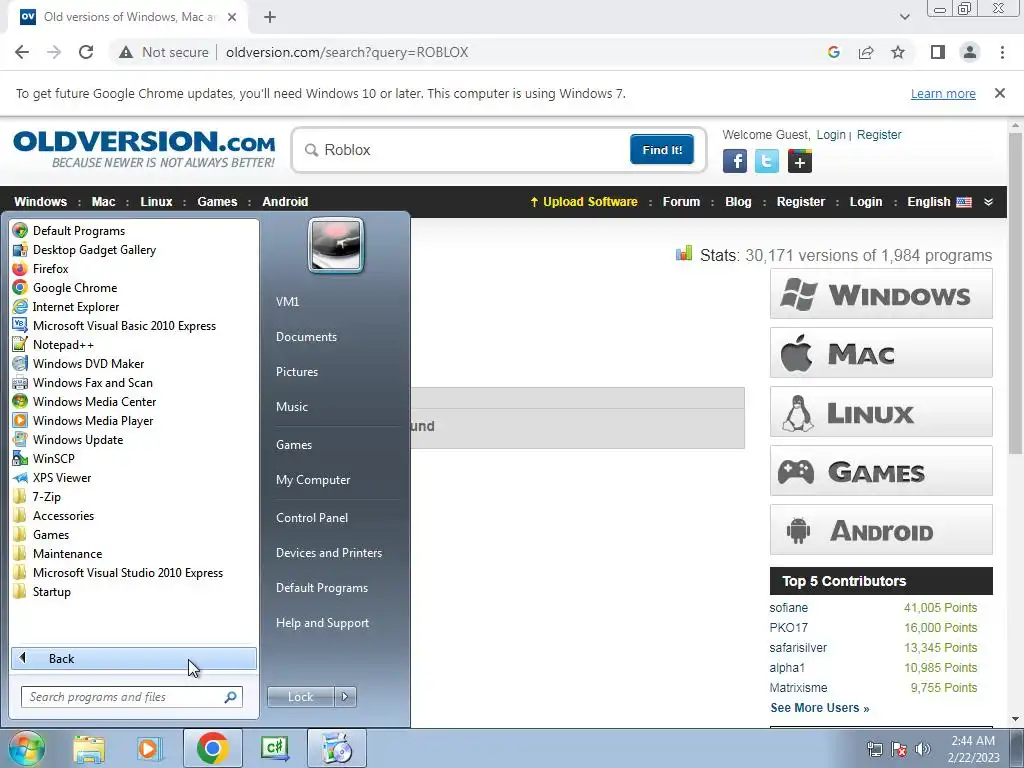Reload the page in Chrome
This screenshot has width=1024, height=768.
[x=86, y=52]
